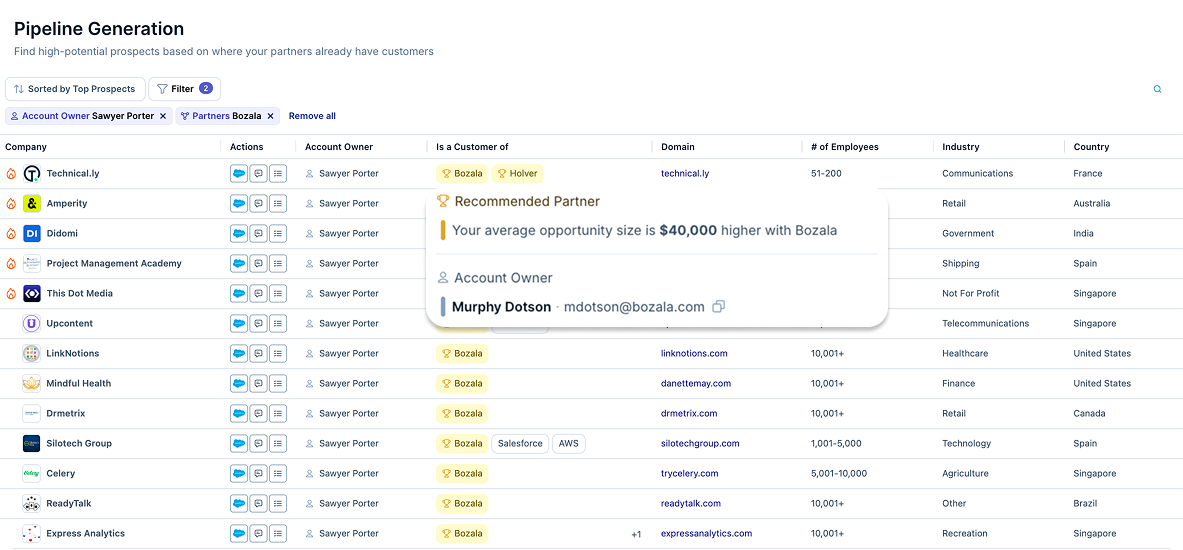
Task: Remove the Account Owner Sawyer Porter filter
Action: [162, 116]
